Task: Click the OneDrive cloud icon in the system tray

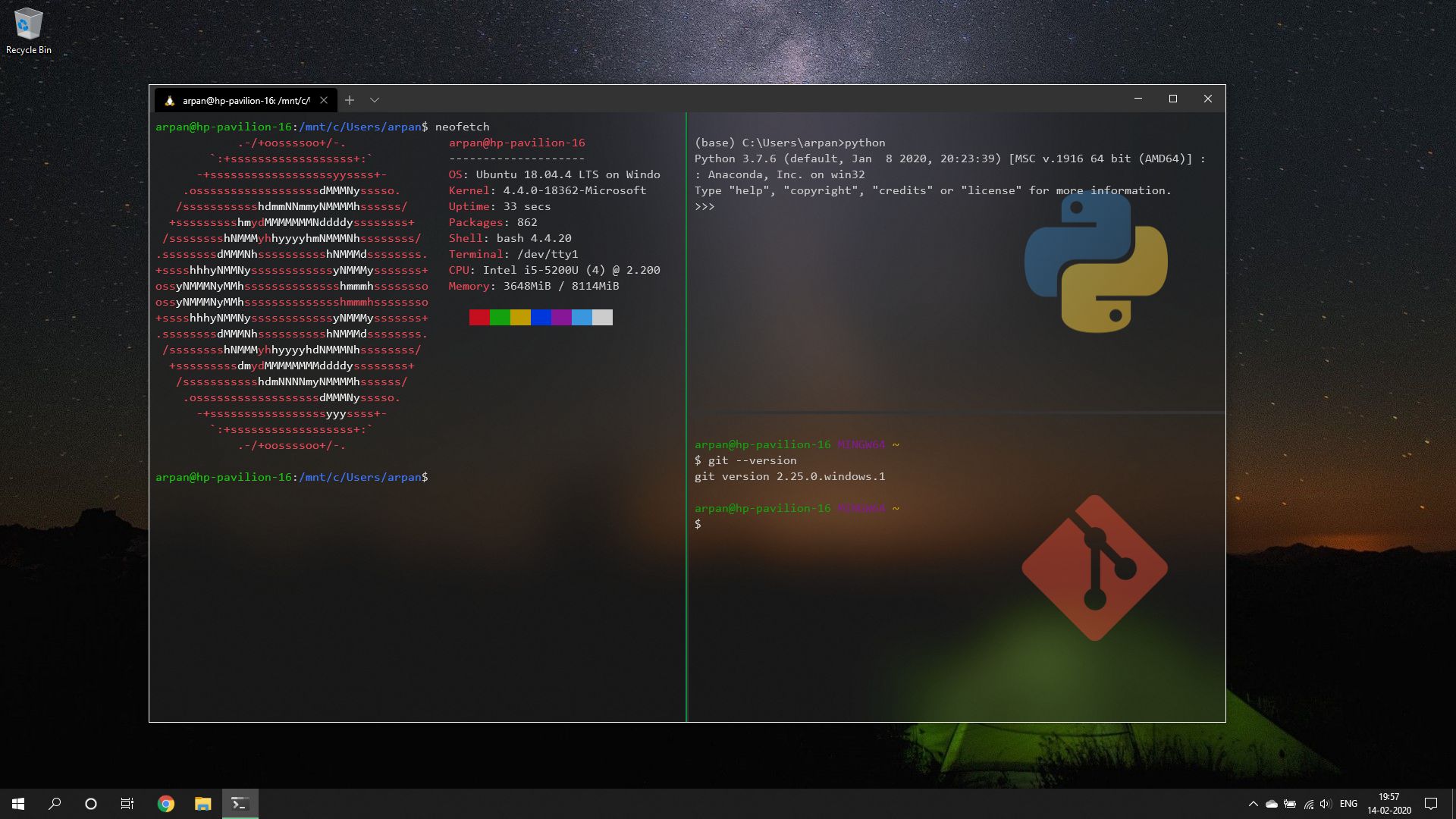Action: coord(1272,804)
